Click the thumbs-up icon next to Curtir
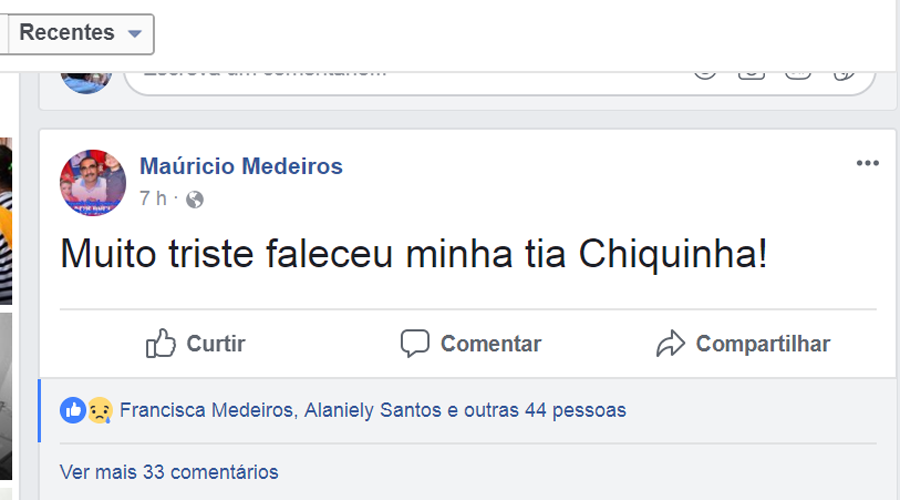This screenshot has width=900, height=500. tap(161, 344)
